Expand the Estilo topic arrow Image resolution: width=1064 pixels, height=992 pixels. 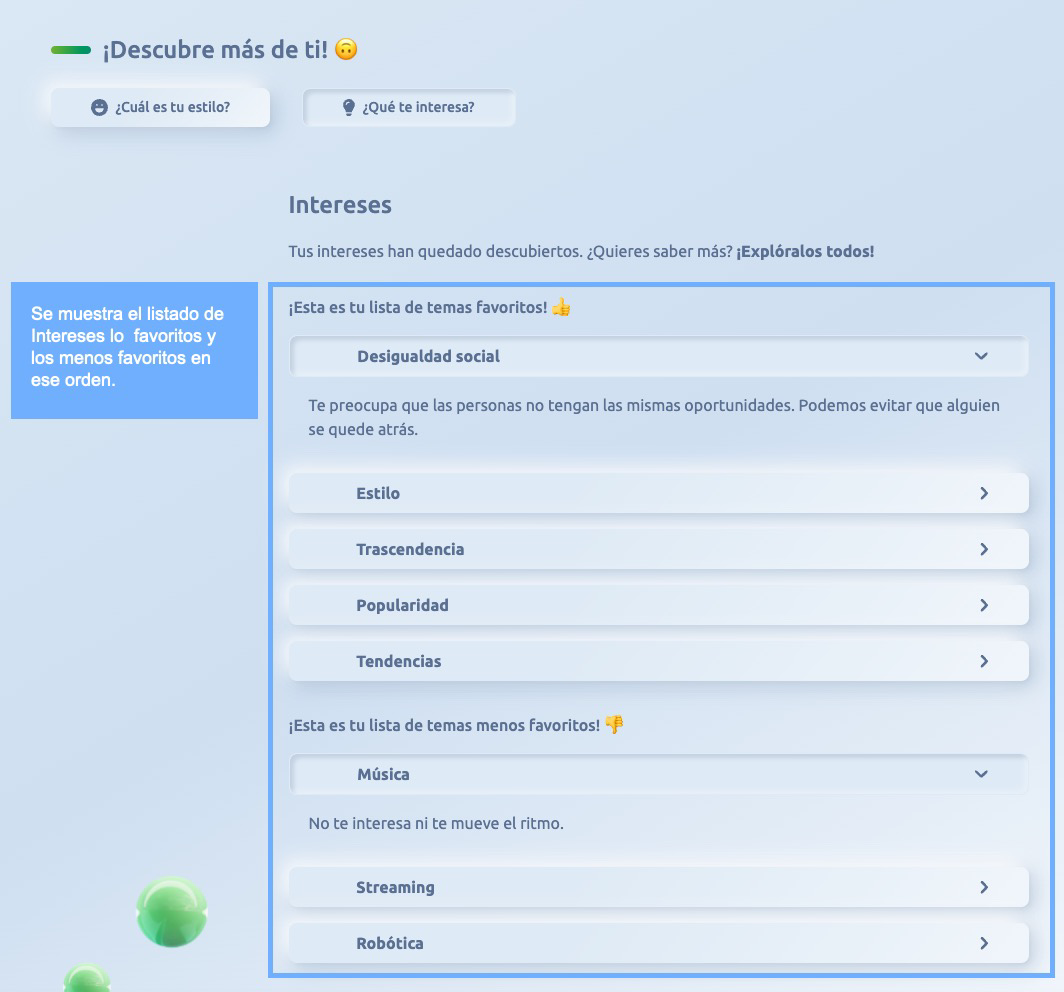984,493
